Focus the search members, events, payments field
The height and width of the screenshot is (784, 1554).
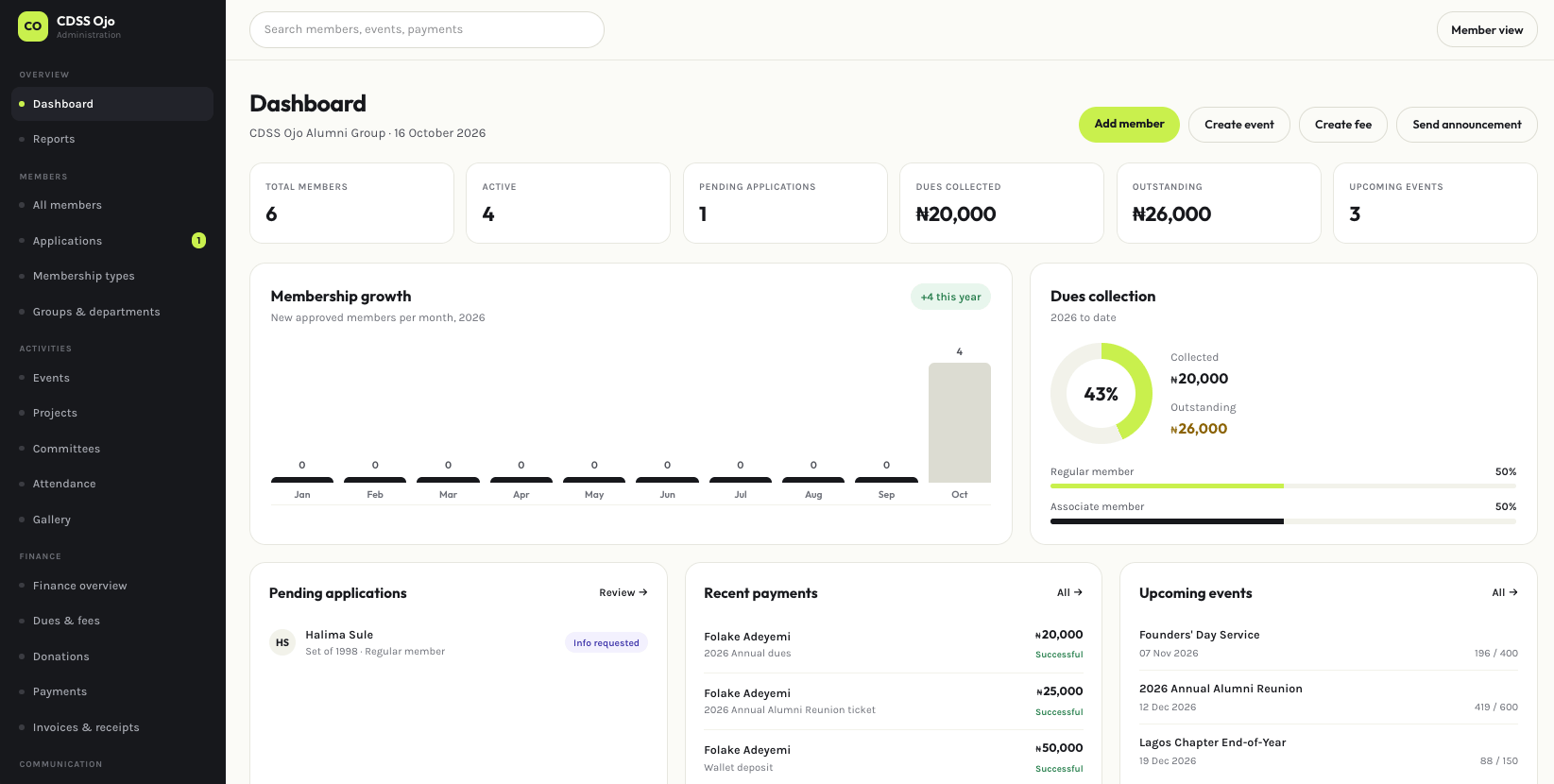(x=427, y=29)
